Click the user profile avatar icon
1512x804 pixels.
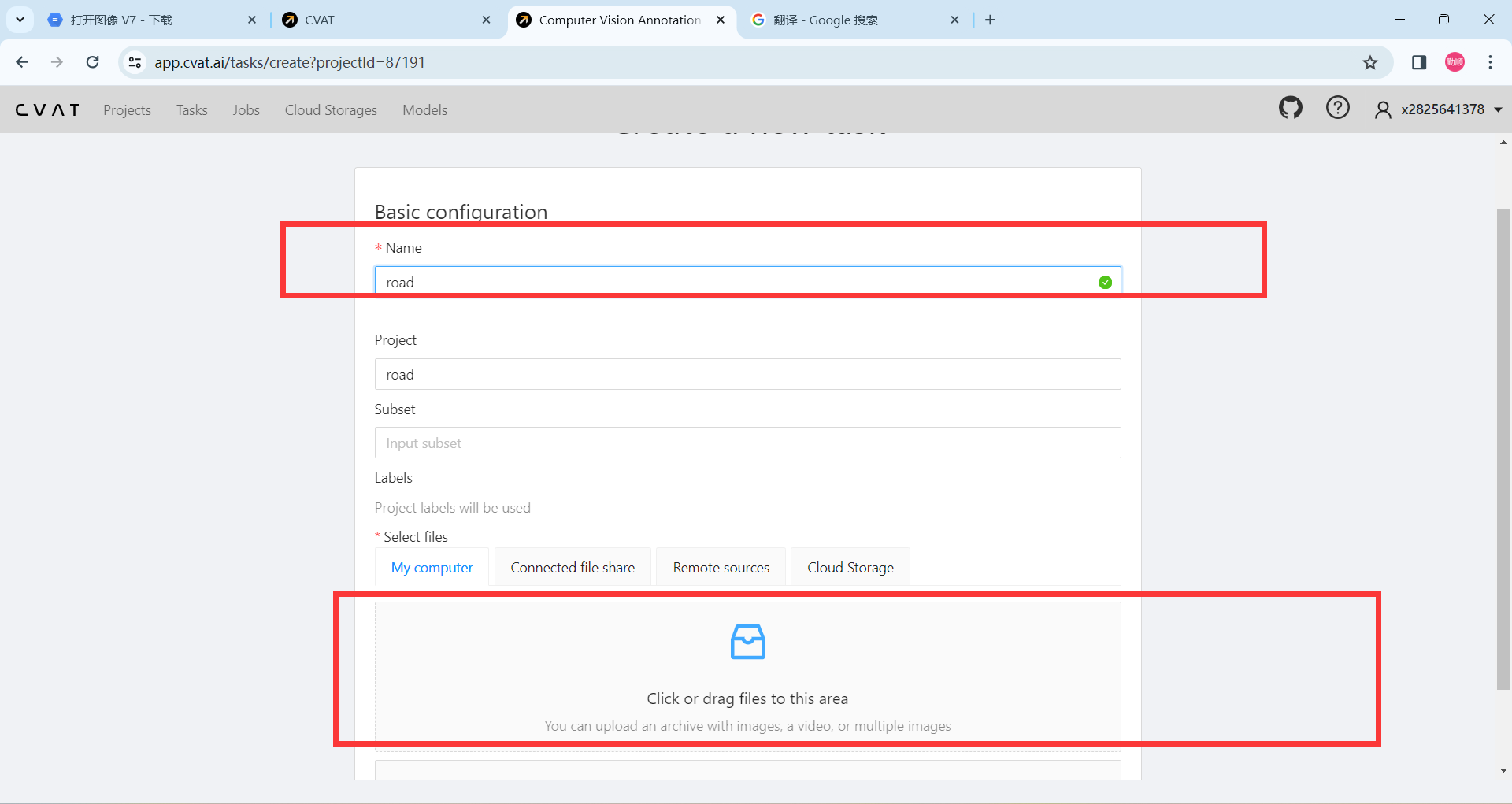pyautogui.click(x=1382, y=109)
